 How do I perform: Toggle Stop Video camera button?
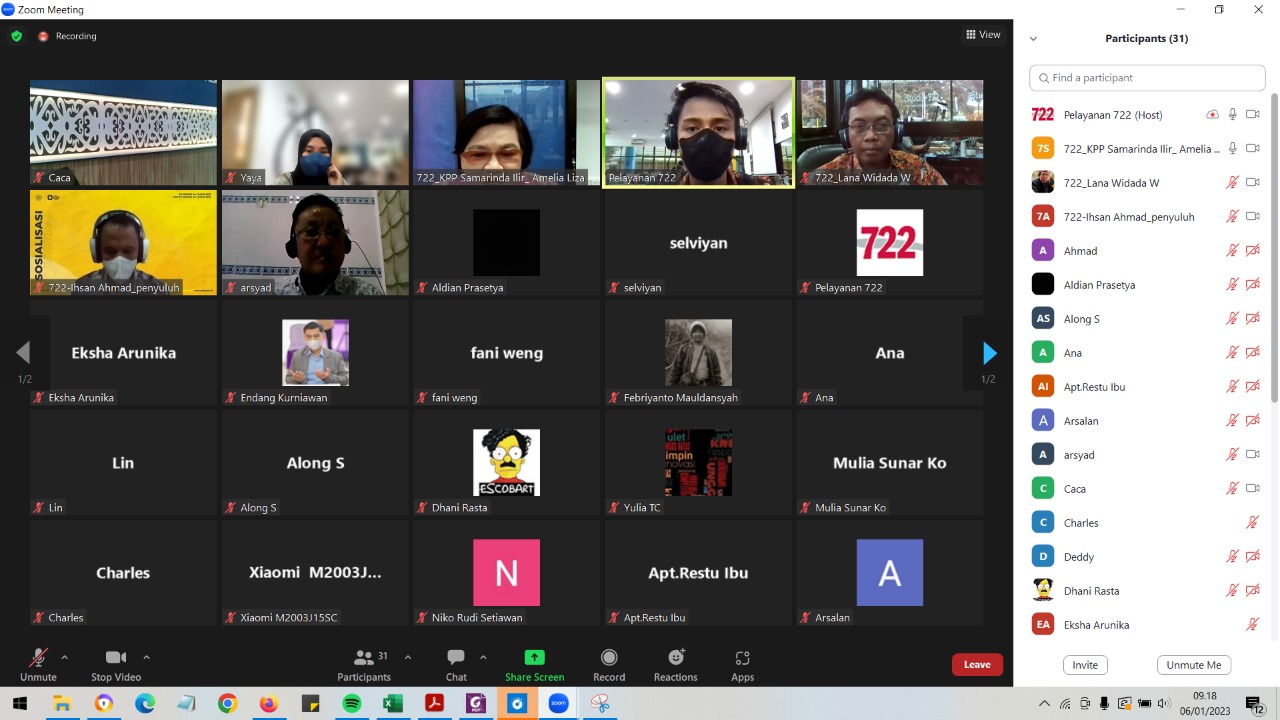(116, 658)
